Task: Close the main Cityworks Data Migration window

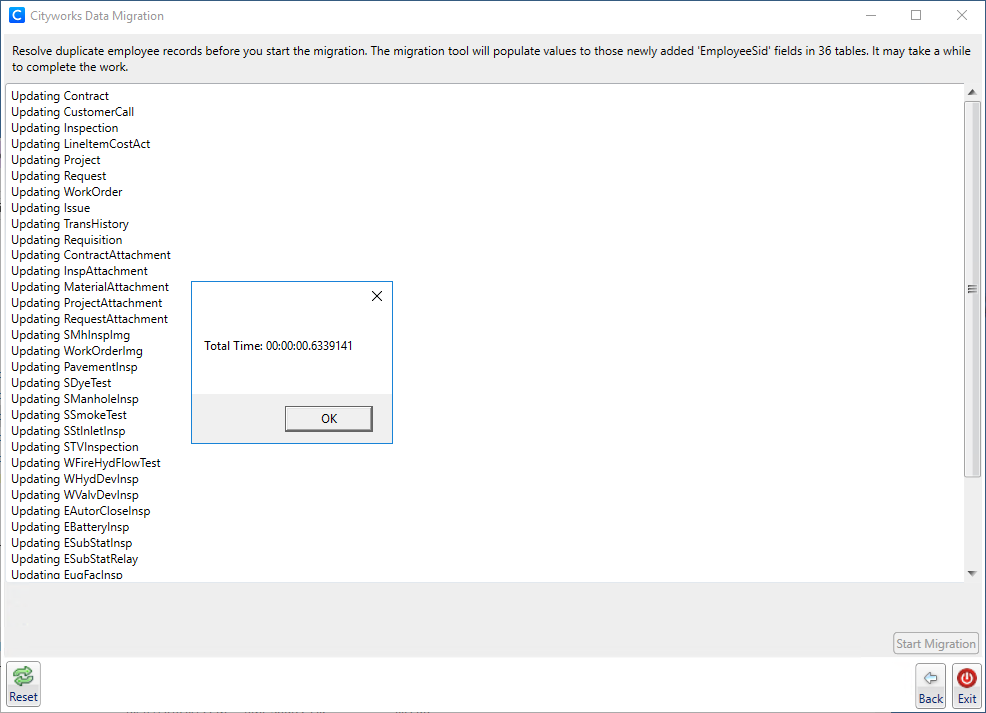Action: tap(961, 16)
